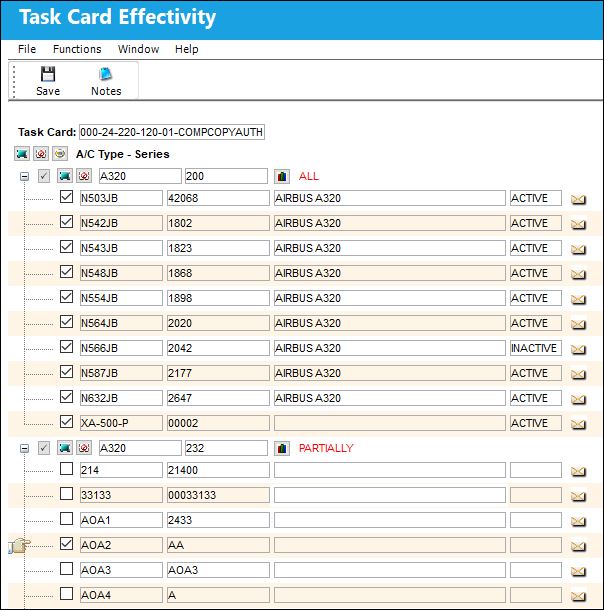Save the task card effectivity

click(48, 81)
